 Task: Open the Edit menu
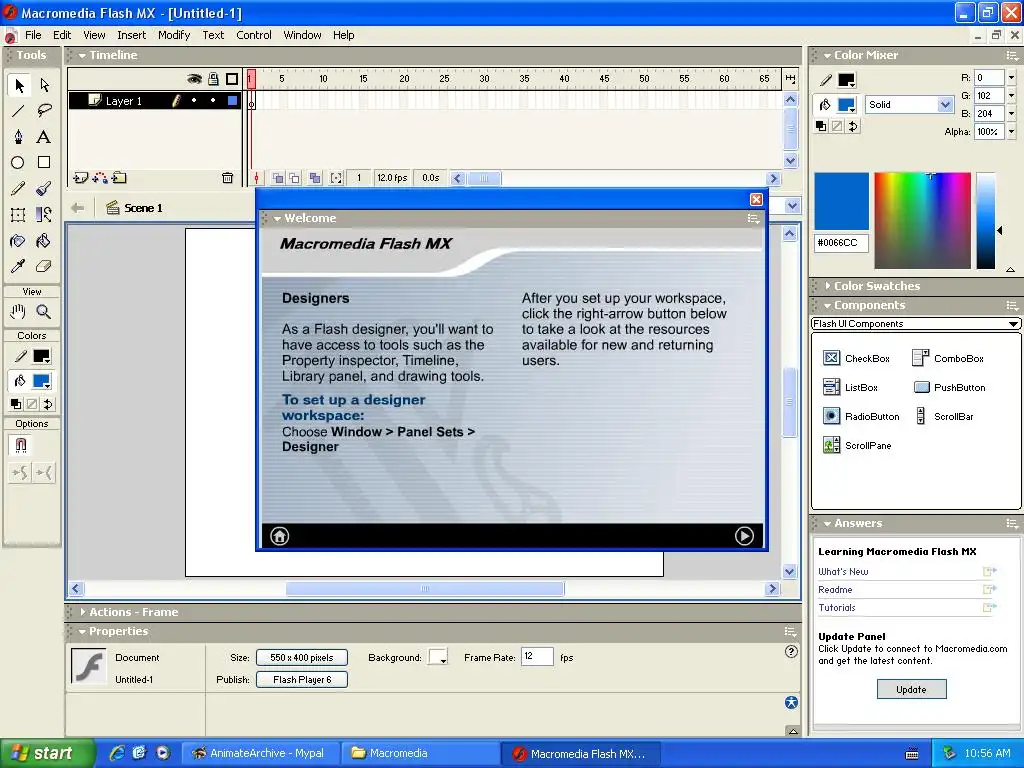(x=62, y=35)
